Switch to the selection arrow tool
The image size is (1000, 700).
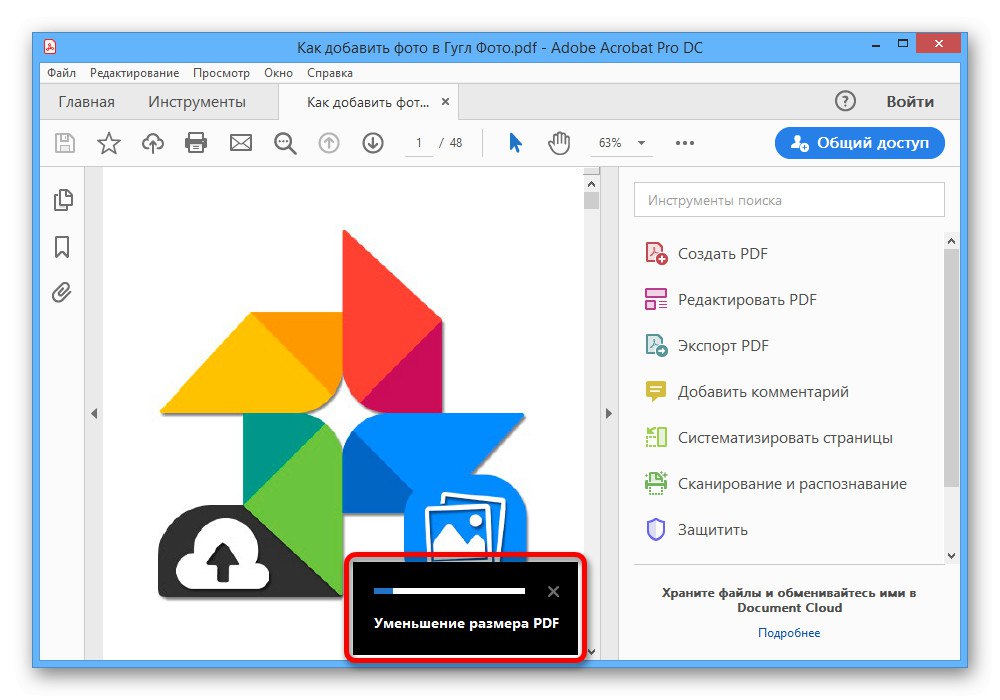513,143
